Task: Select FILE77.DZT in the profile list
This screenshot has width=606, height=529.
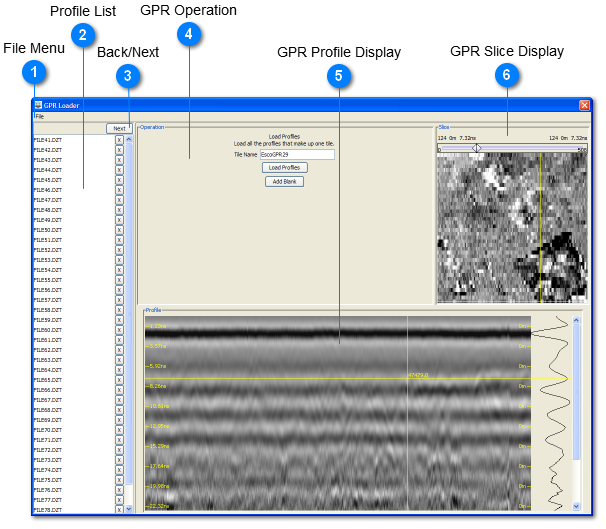Action: pyautogui.click(x=48, y=500)
